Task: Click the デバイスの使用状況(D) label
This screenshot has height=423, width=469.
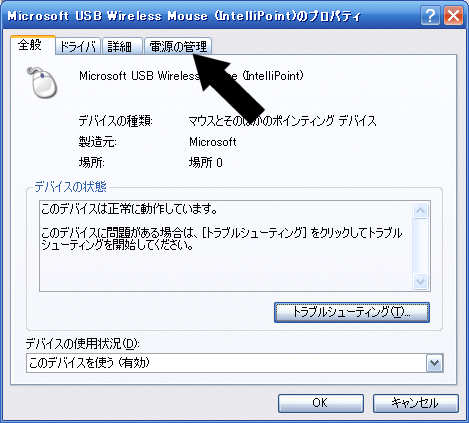Action: coord(82,343)
